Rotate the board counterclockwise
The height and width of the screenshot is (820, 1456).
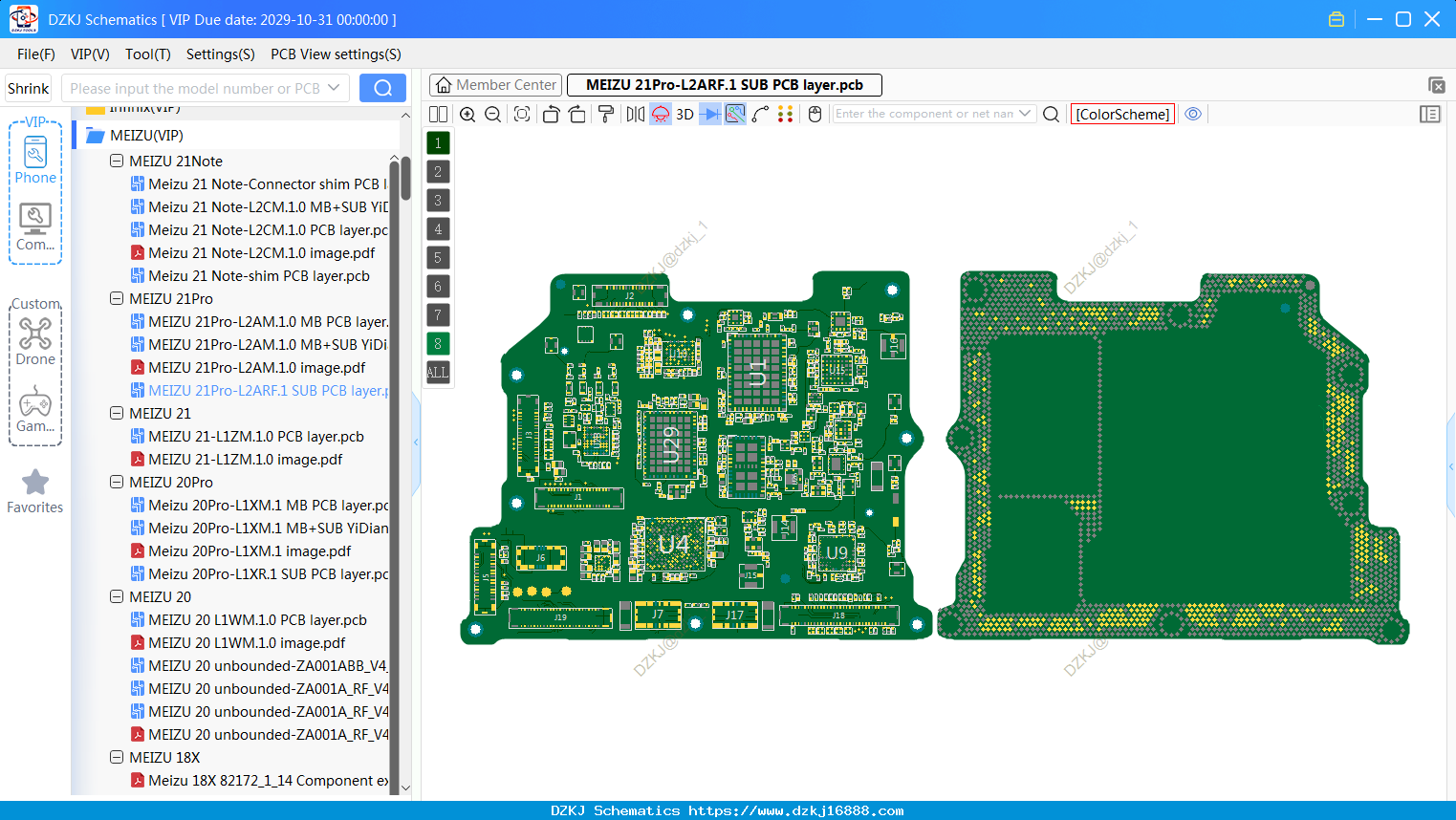(551, 114)
